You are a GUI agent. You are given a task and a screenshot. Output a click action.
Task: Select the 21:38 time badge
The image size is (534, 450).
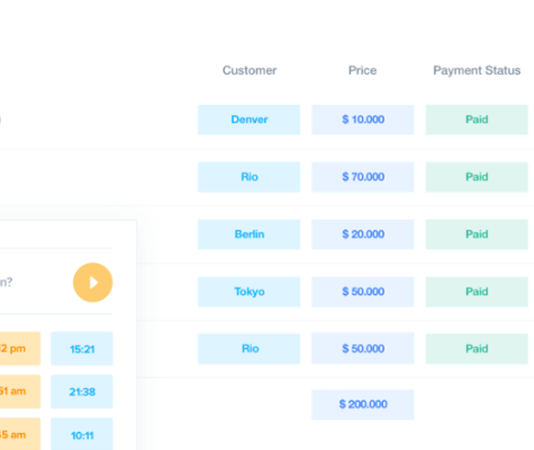(82, 391)
